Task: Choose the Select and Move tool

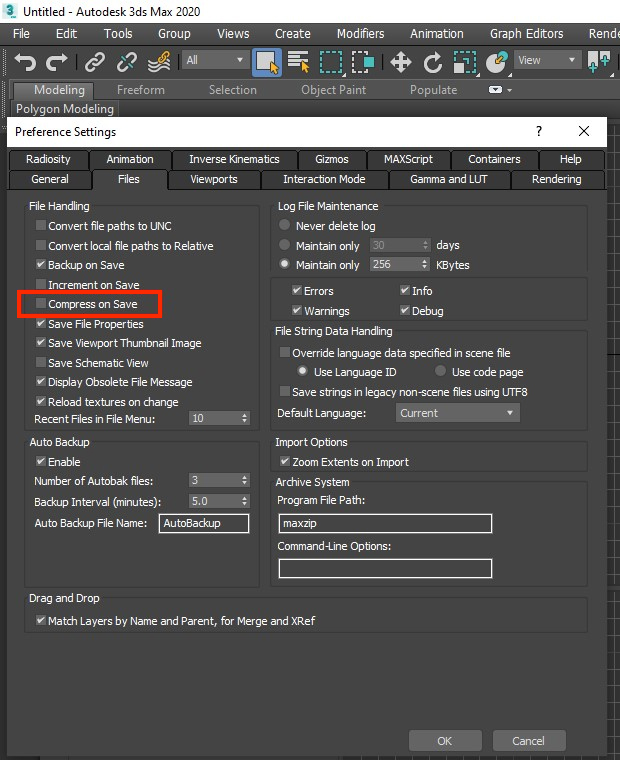Action: coord(400,62)
